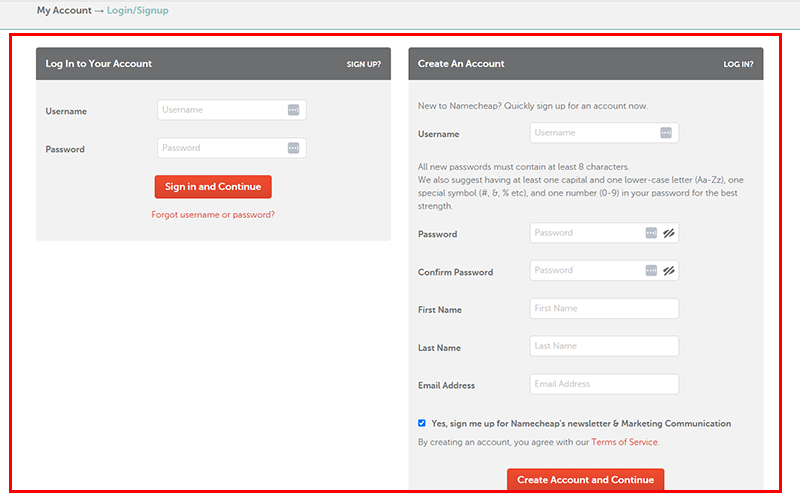Focus the login Username input field
The width and height of the screenshot is (800, 494).
[232, 110]
